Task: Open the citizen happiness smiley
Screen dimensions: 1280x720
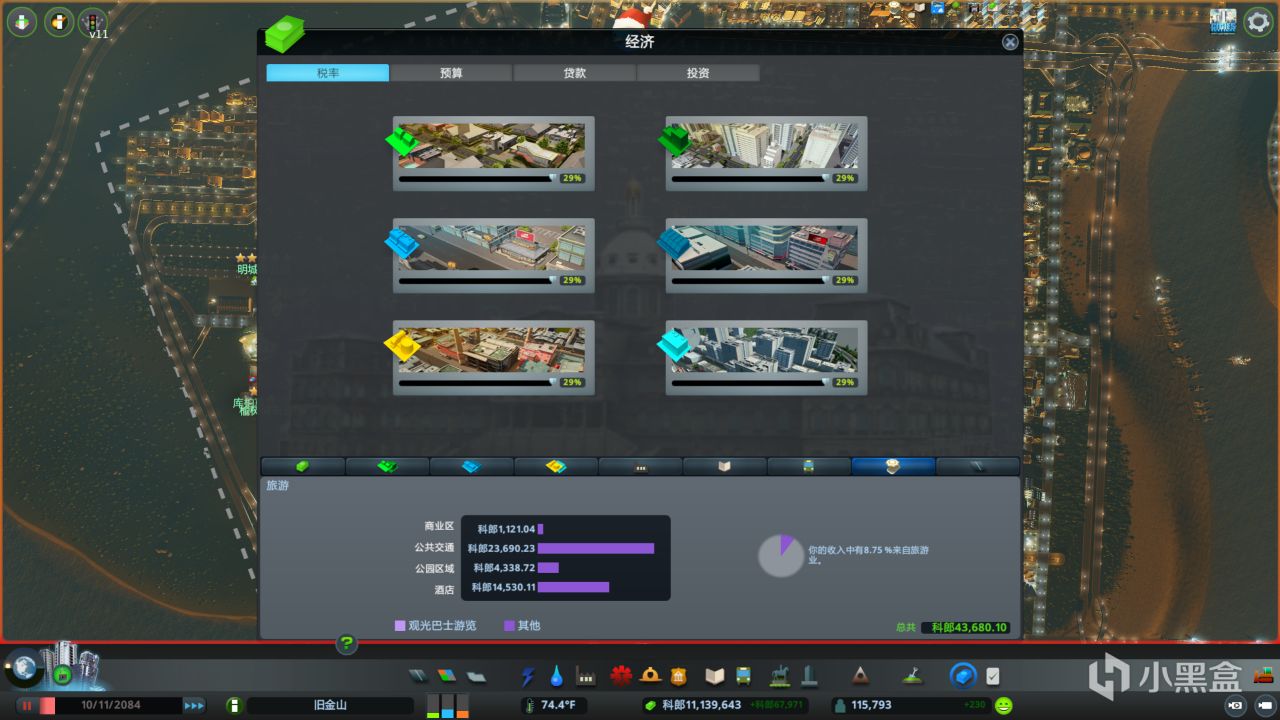Action: (x=1003, y=705)
